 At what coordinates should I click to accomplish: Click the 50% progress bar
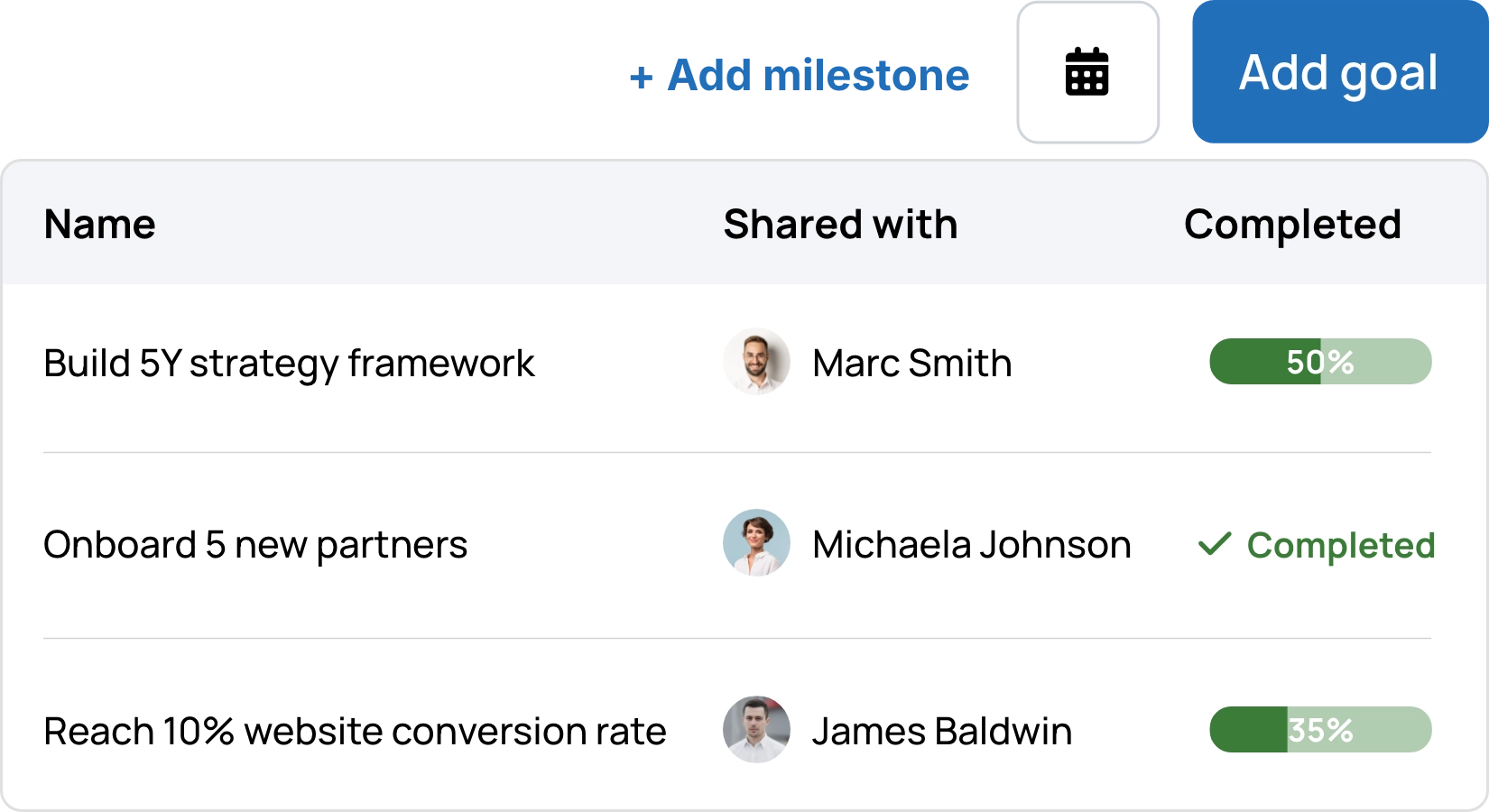(1319, 362)
